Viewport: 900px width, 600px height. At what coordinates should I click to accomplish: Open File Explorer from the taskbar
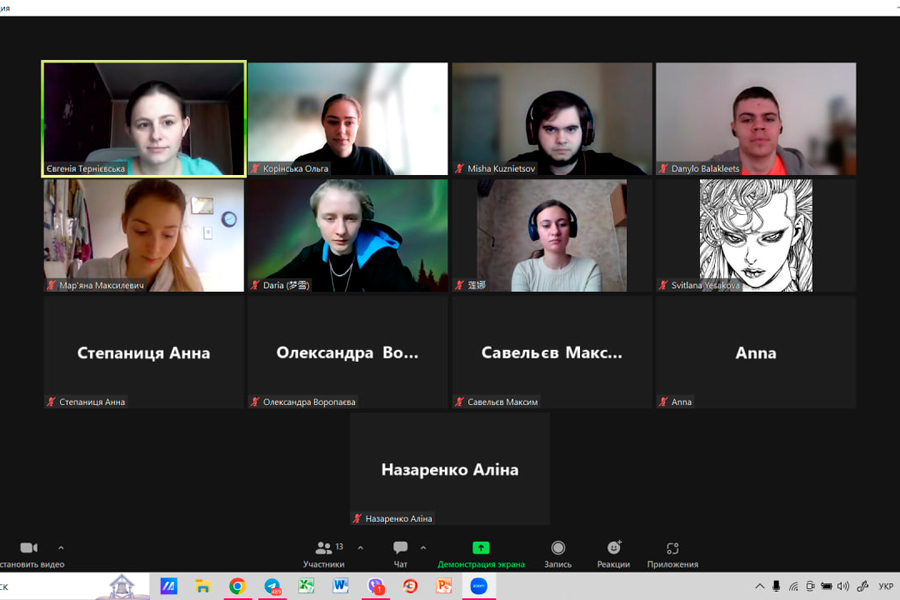(203, 586)
